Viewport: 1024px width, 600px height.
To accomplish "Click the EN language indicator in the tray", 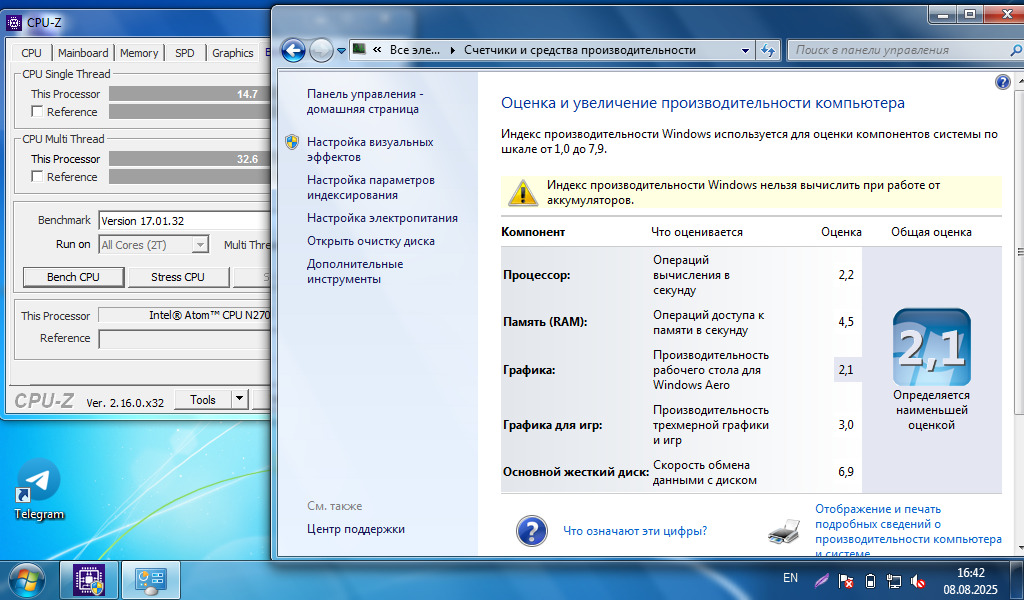I will (x=790, y=578).
